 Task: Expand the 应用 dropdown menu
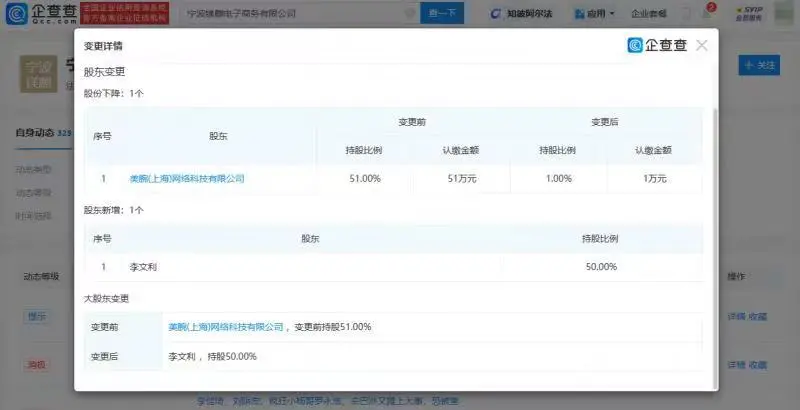pyautogui.click(x=594, y=14)
